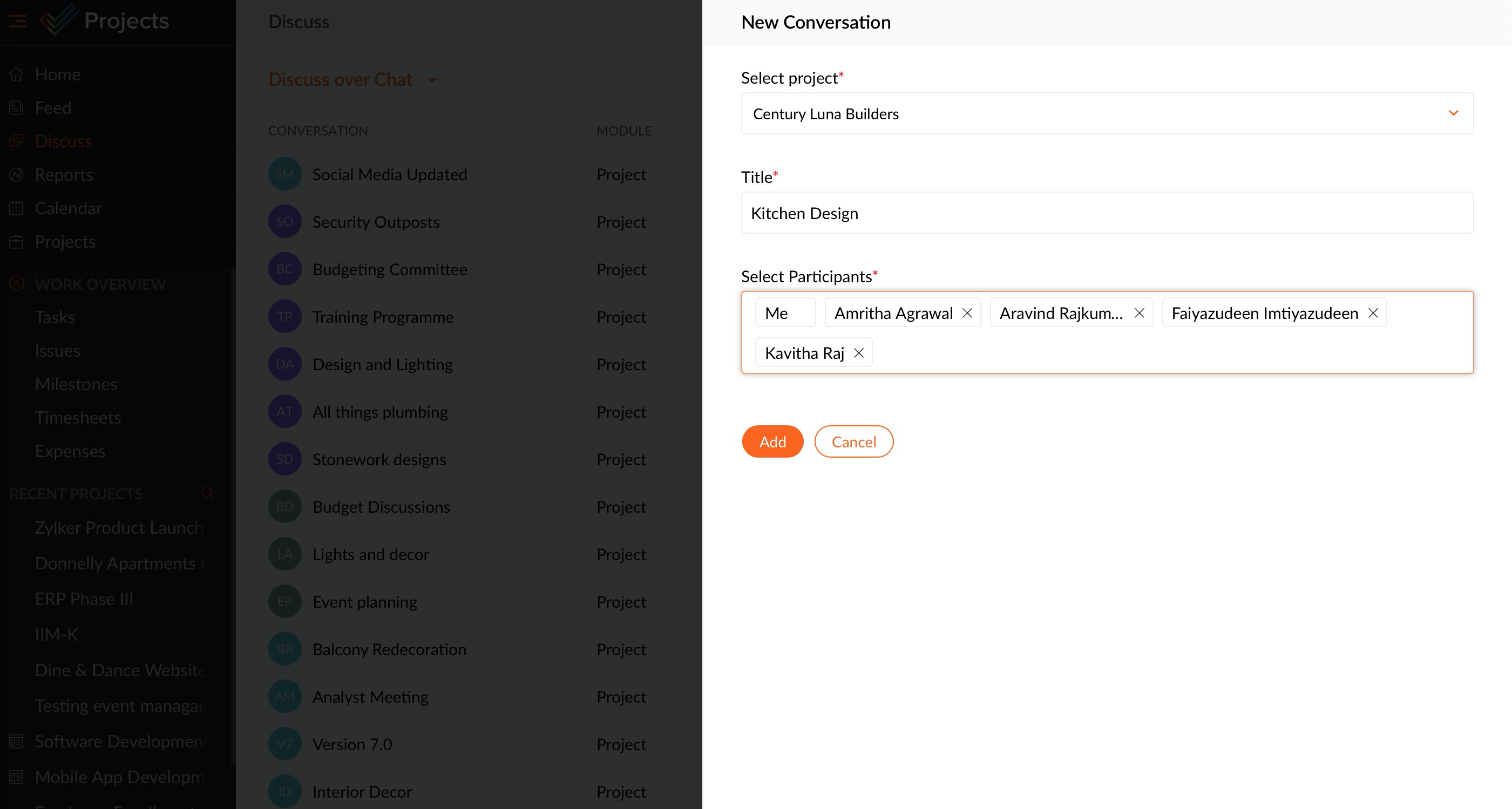Select ERP Phase III recent project
Screen dimensions: 1512x809
(84, 599)
